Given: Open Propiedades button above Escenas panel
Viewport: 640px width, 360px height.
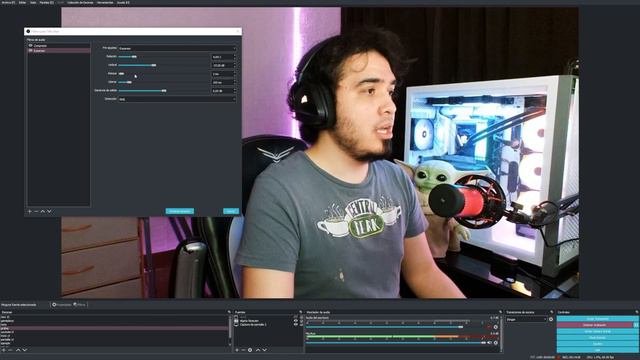Looking at the screenshot, I should point(62,304).
